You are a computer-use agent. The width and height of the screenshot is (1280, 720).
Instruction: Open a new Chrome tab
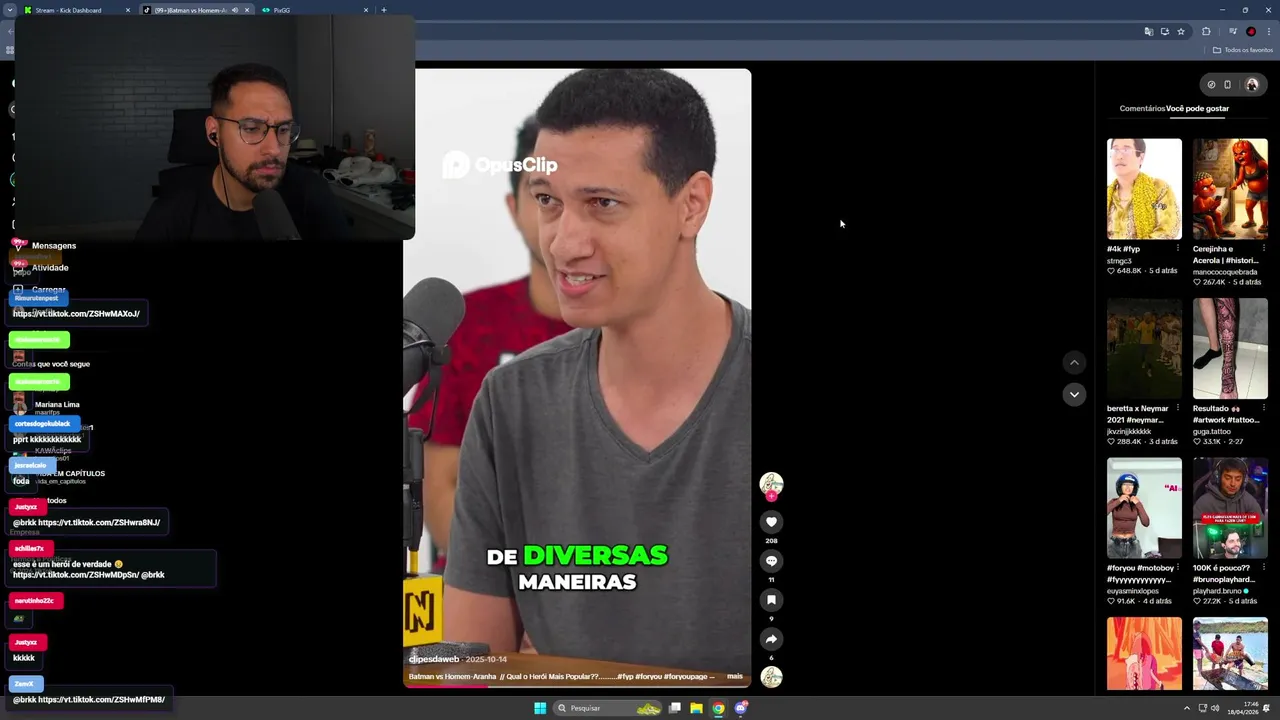click(x=384, y=10)
